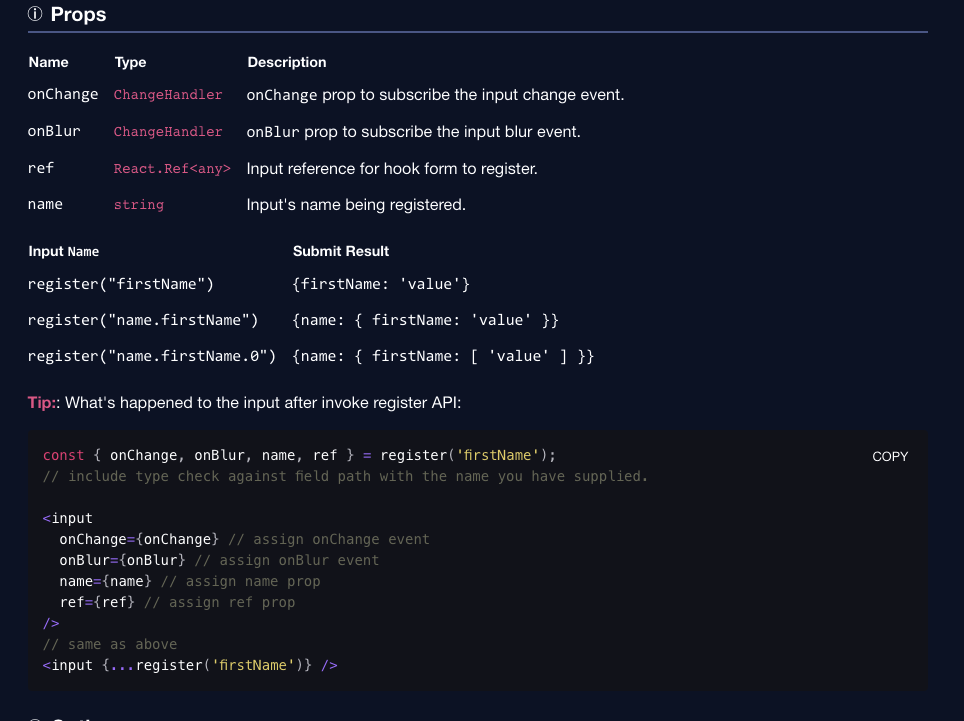
Task: Click the const register('firstName') code line
Action: point(299,455)
